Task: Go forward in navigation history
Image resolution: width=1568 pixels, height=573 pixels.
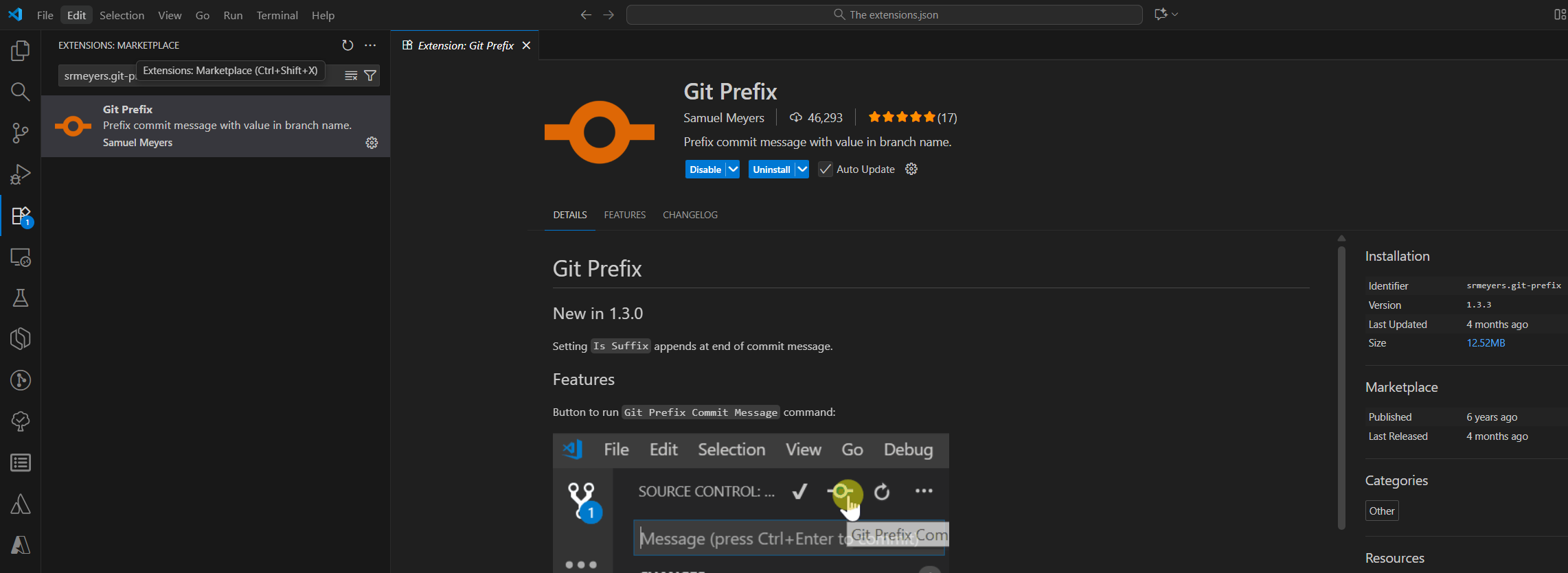Action: click(x=609, y=14)
